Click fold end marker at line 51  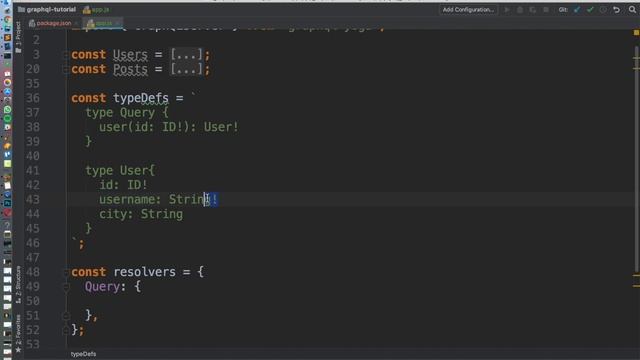click(x=66, y=316)
